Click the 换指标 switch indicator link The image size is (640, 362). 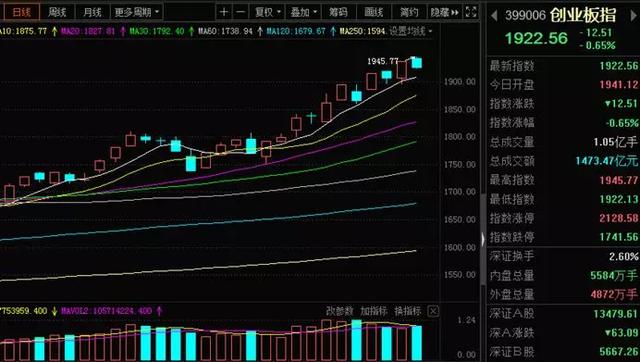[407, 311]
